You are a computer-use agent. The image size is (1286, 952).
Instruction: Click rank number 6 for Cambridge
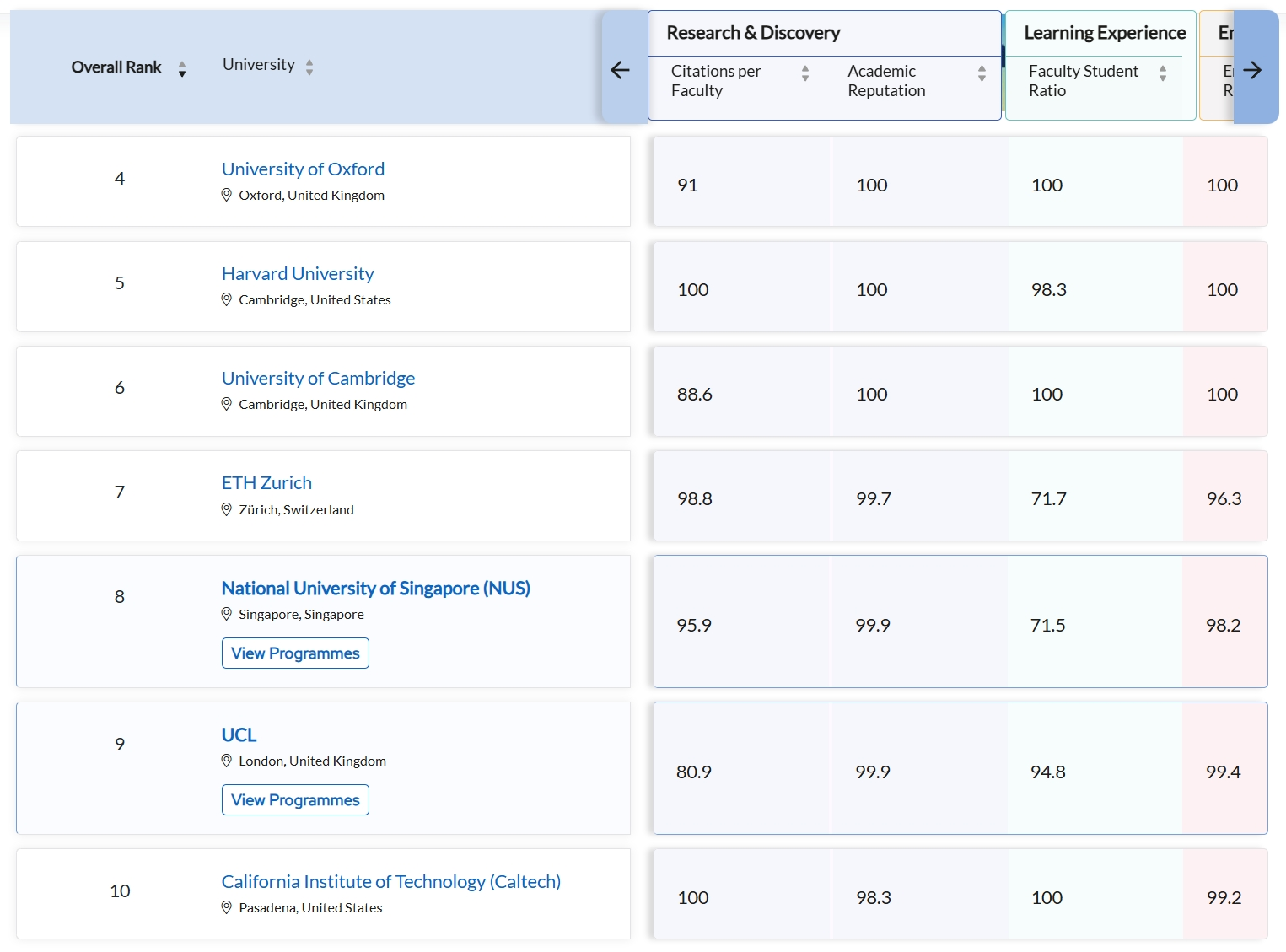[120, 387]
